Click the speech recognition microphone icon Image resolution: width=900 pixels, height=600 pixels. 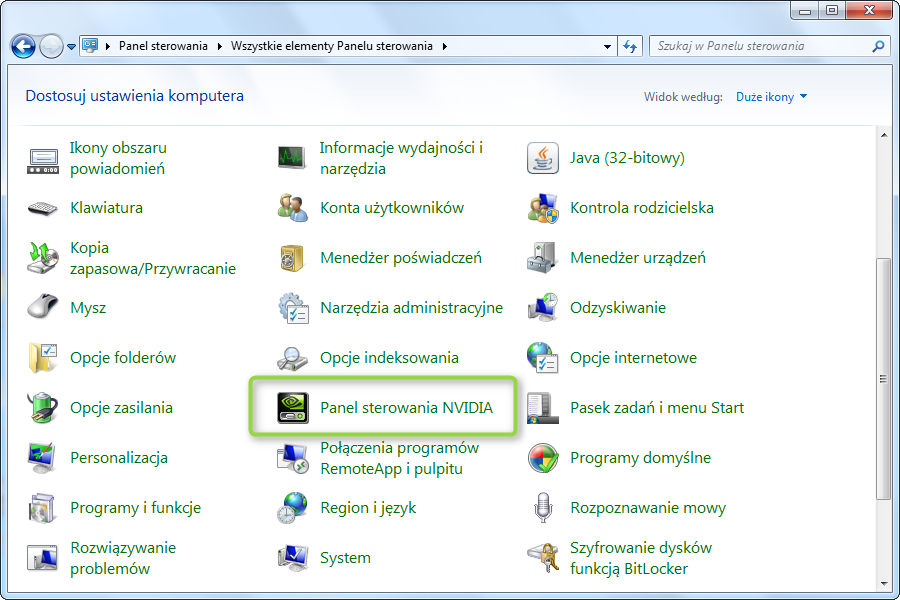click(x=542, y=508)
